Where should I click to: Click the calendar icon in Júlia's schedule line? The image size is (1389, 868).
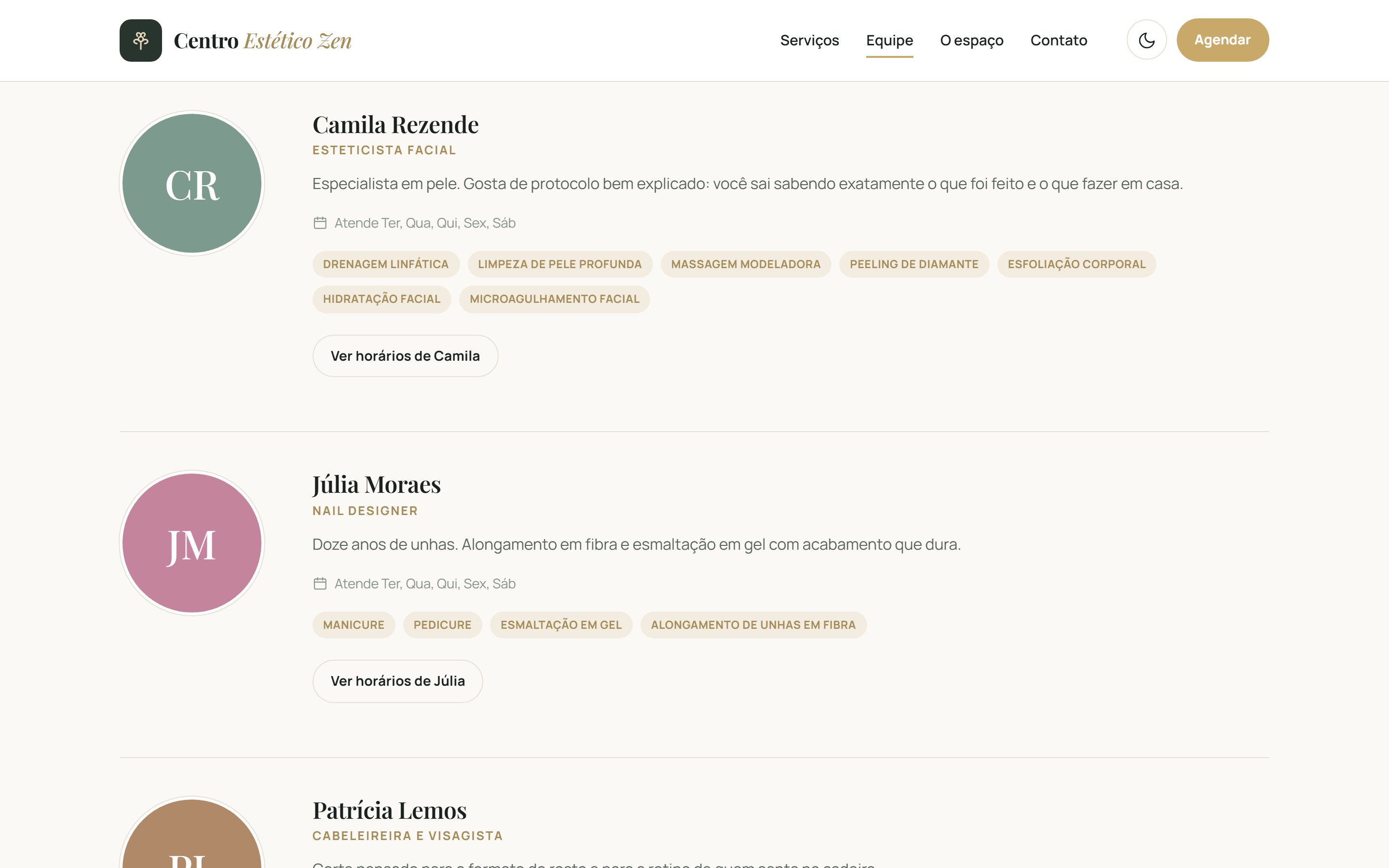tap(320, 583)
